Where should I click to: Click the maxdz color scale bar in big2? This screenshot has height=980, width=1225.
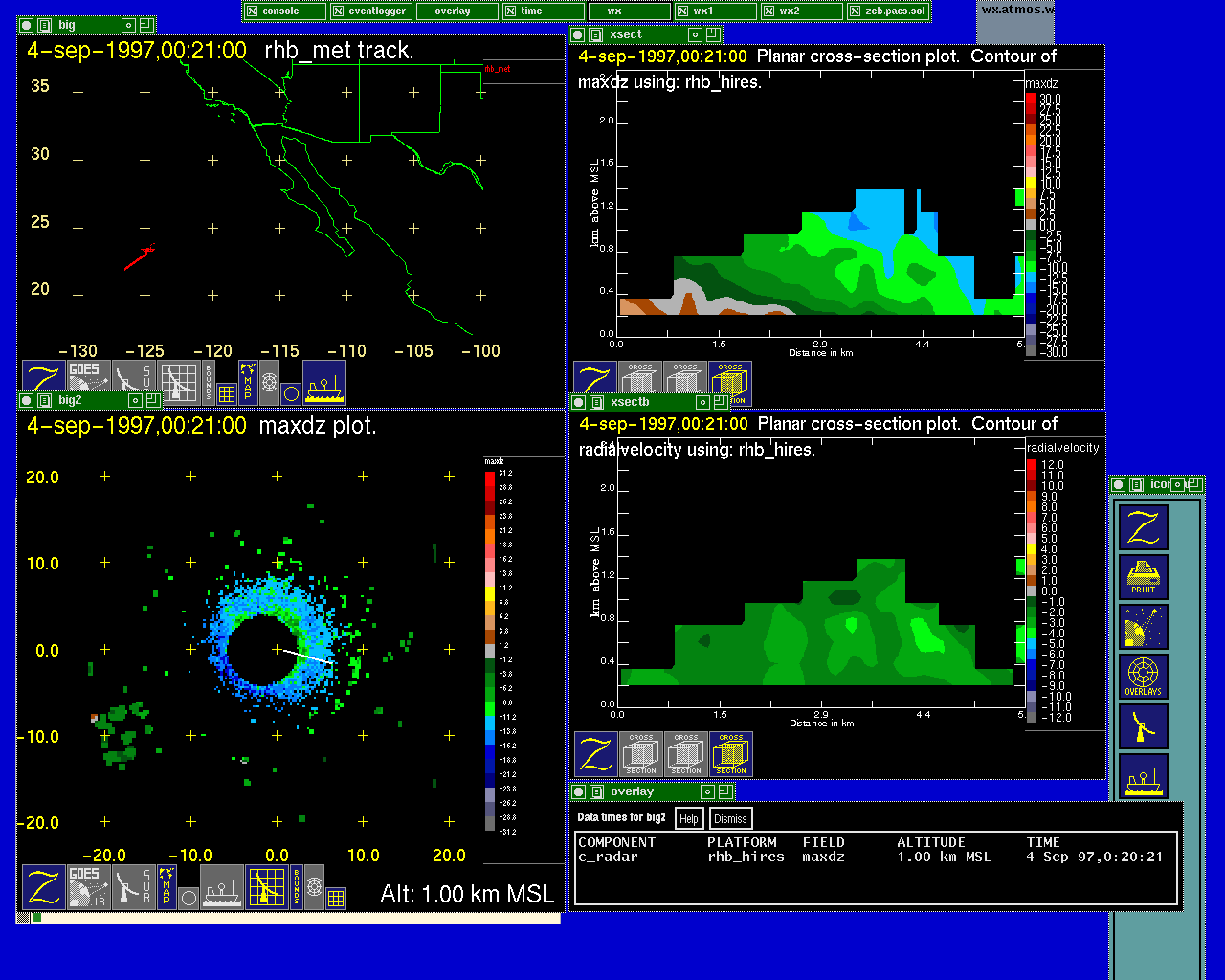tap(490, 651)
